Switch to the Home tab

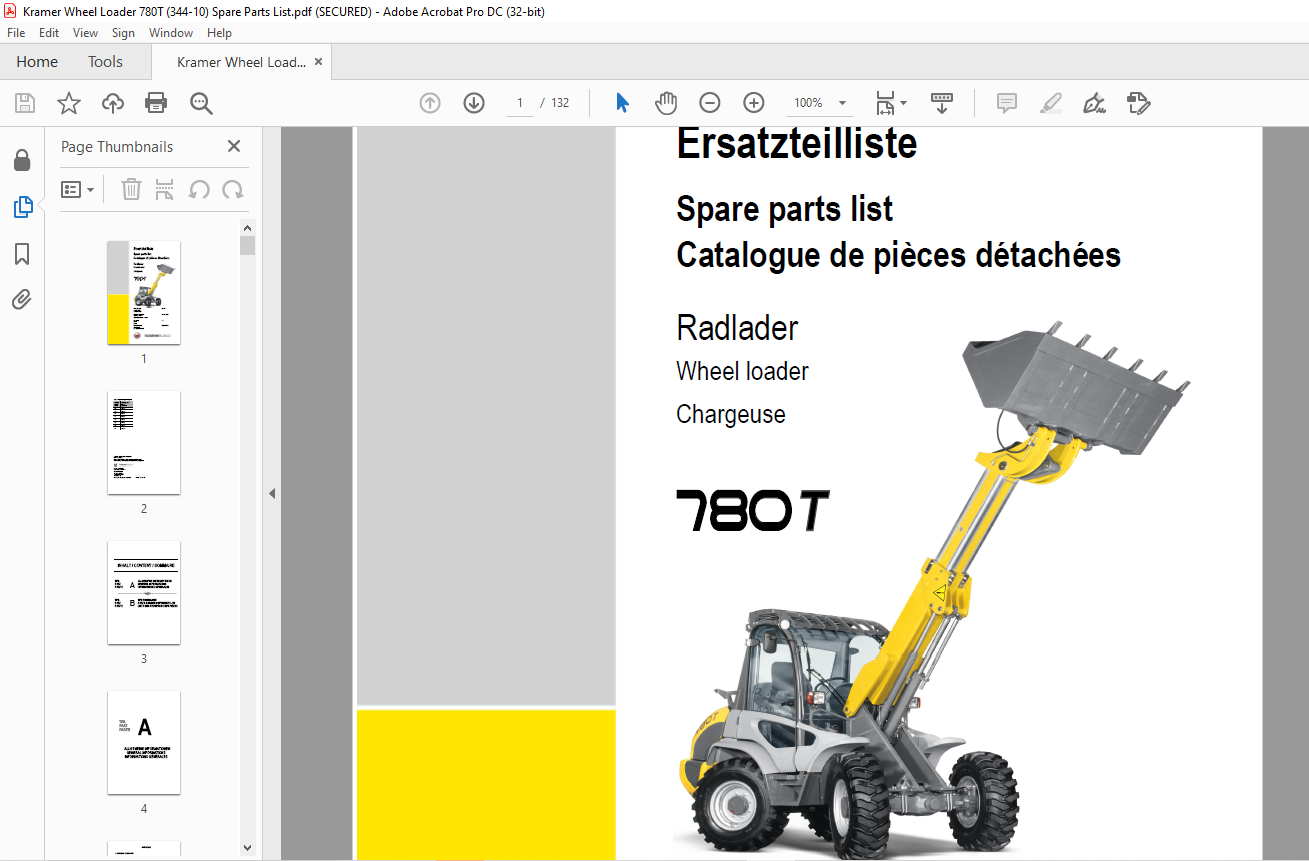37,62
